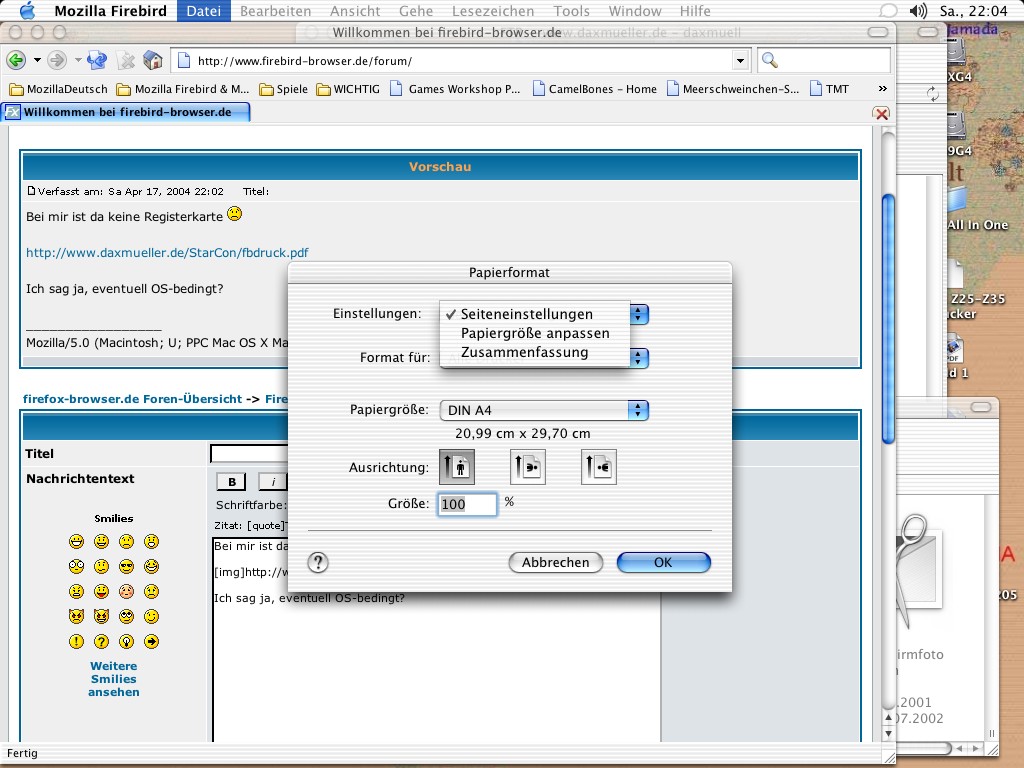Click the browser Back arrow button

coord(16,61)
